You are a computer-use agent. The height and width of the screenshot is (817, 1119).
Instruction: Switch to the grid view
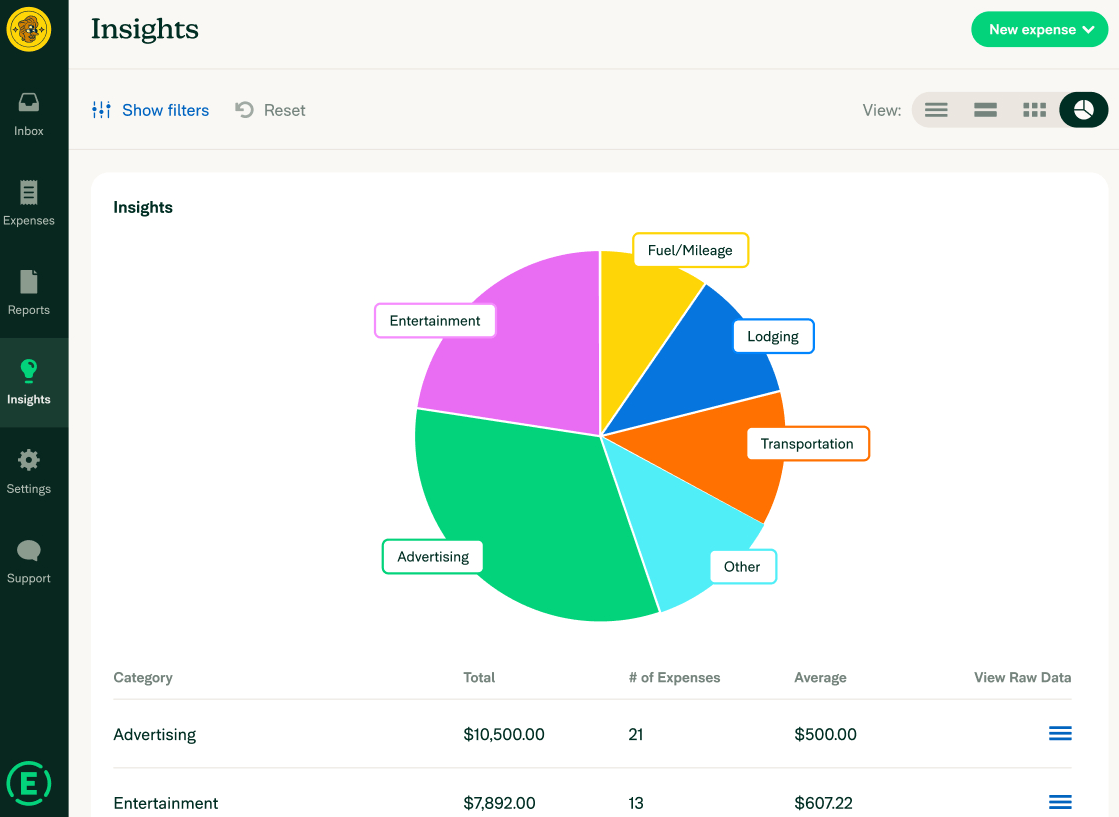1034,110
